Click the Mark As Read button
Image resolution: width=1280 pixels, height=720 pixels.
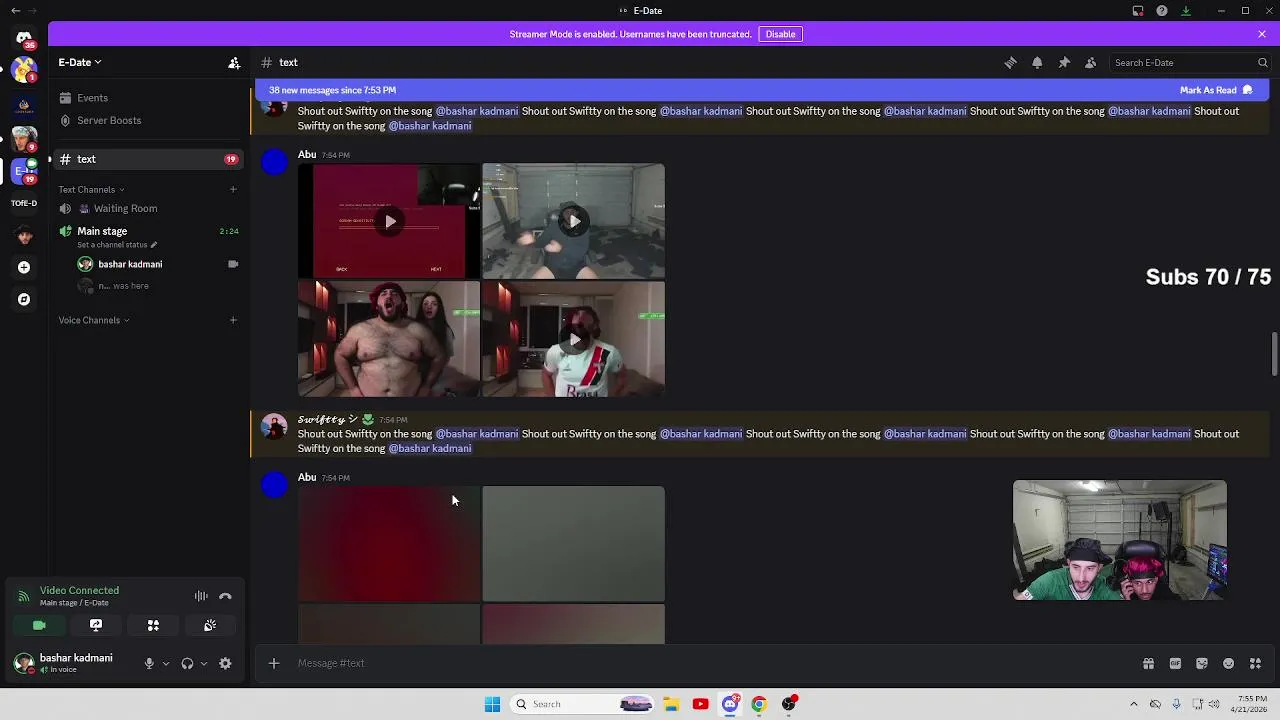(1215, 90)
